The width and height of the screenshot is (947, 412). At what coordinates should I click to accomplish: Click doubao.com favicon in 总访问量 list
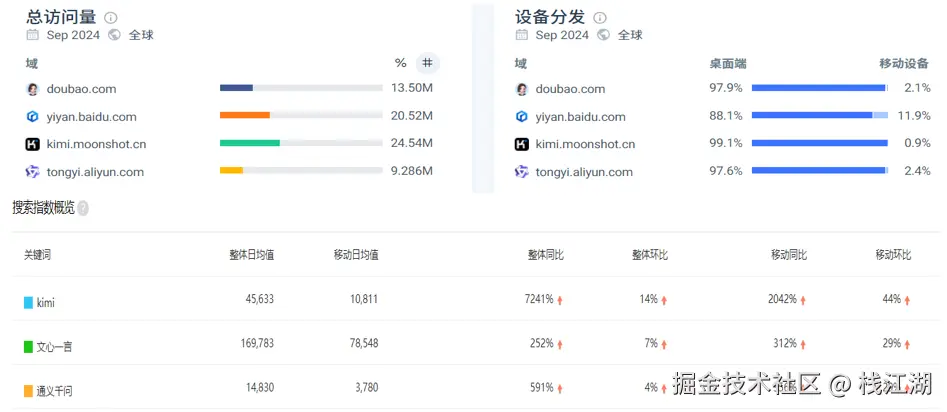33,89
